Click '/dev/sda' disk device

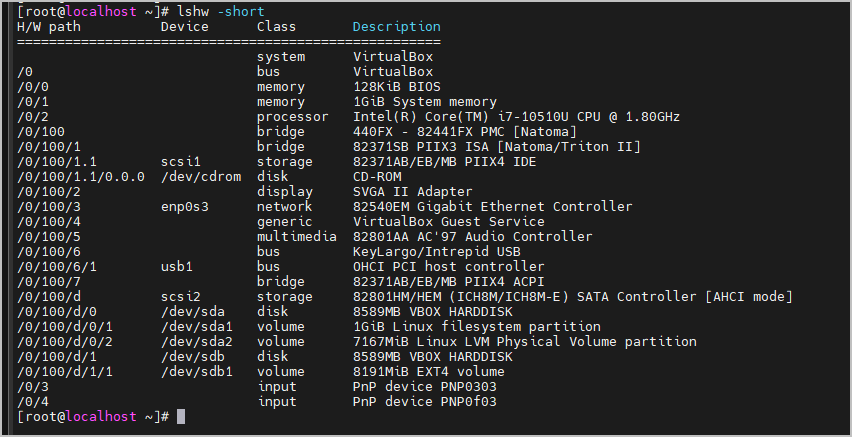coord(192,311)
